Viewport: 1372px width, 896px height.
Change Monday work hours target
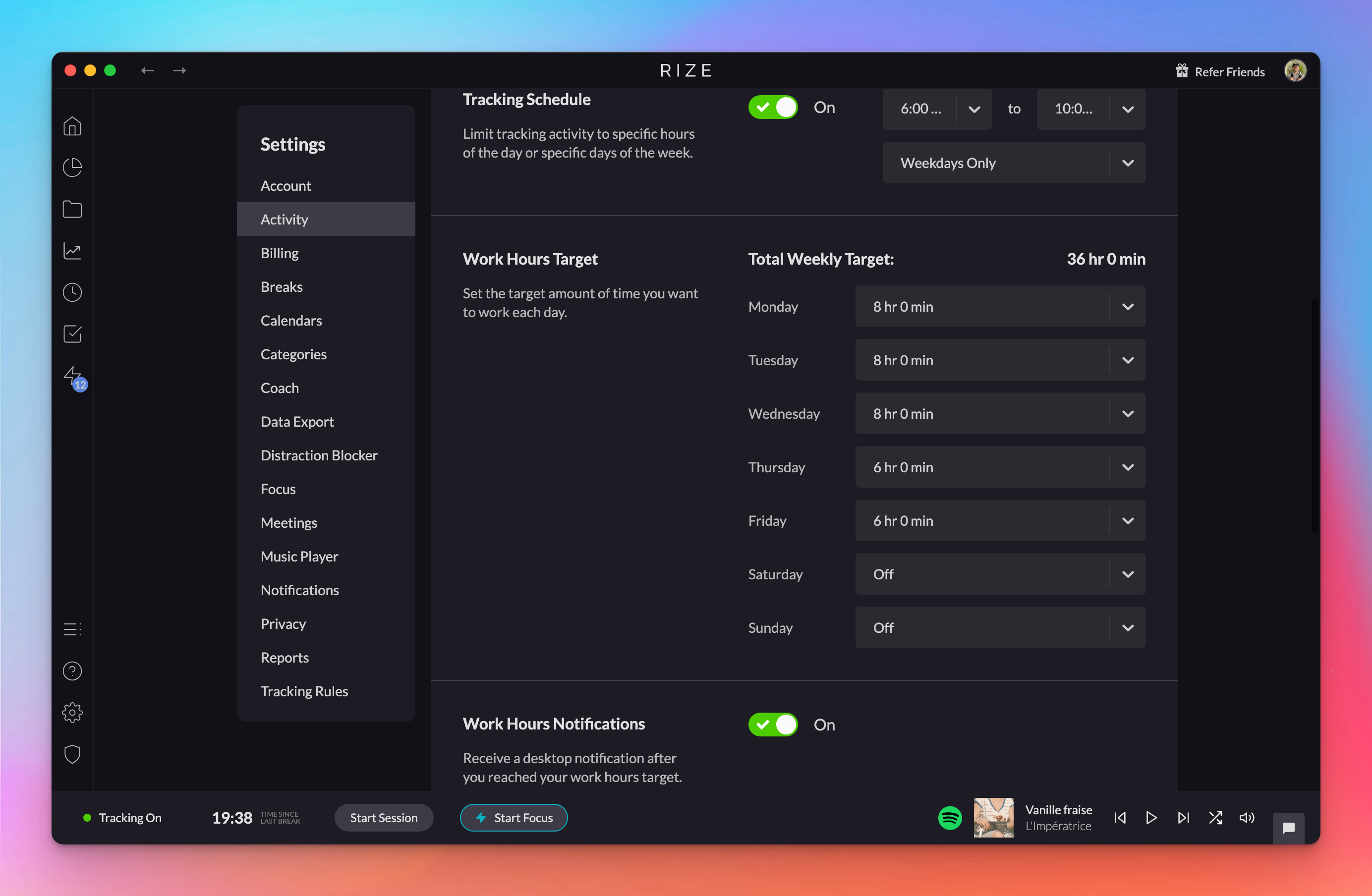pyautogui.click(x=1000, y=307)
